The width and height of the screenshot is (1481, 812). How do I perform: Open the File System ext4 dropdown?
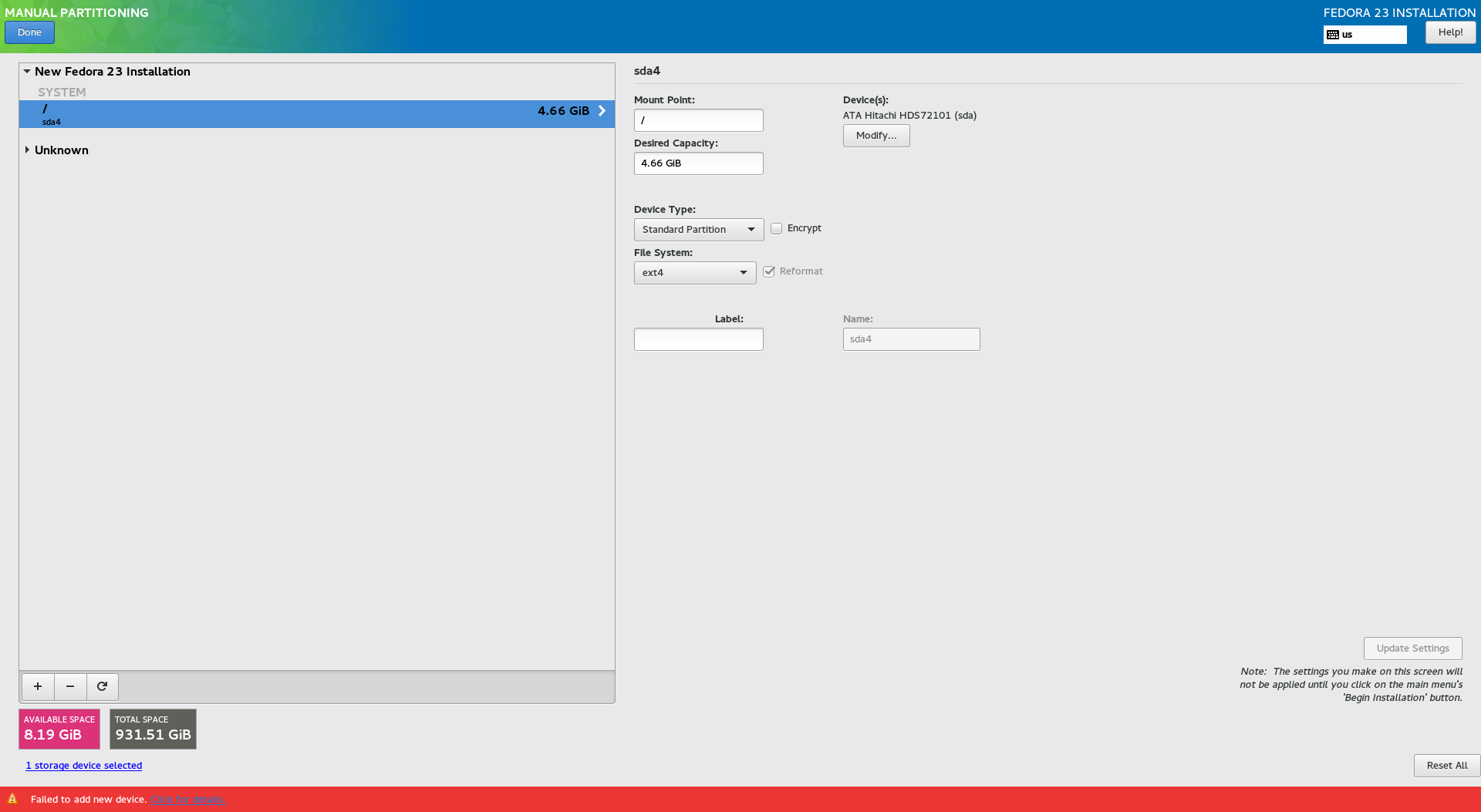pyautogui.click(x=694, y=273)
